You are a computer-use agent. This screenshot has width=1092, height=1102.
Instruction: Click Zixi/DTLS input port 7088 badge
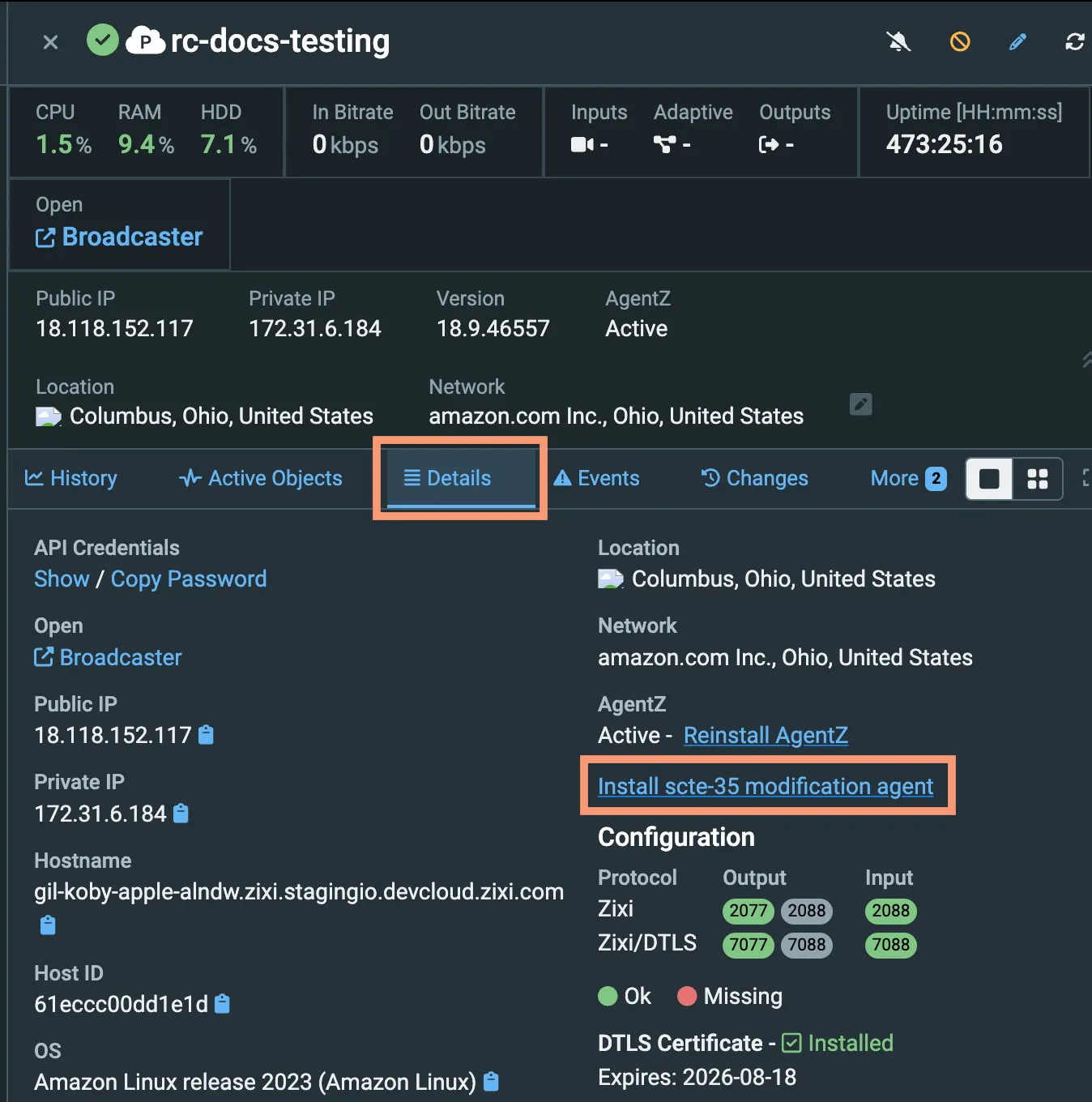point(891,945)
